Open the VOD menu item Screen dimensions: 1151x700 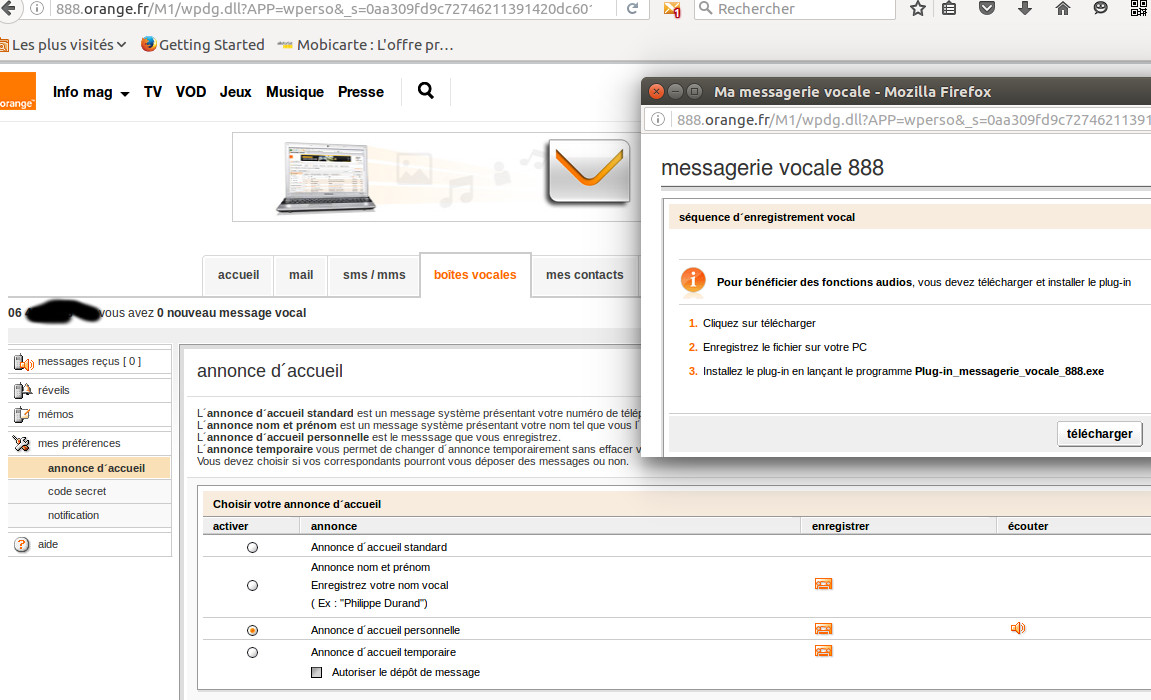pyautogui.click(x=191, y=92)
